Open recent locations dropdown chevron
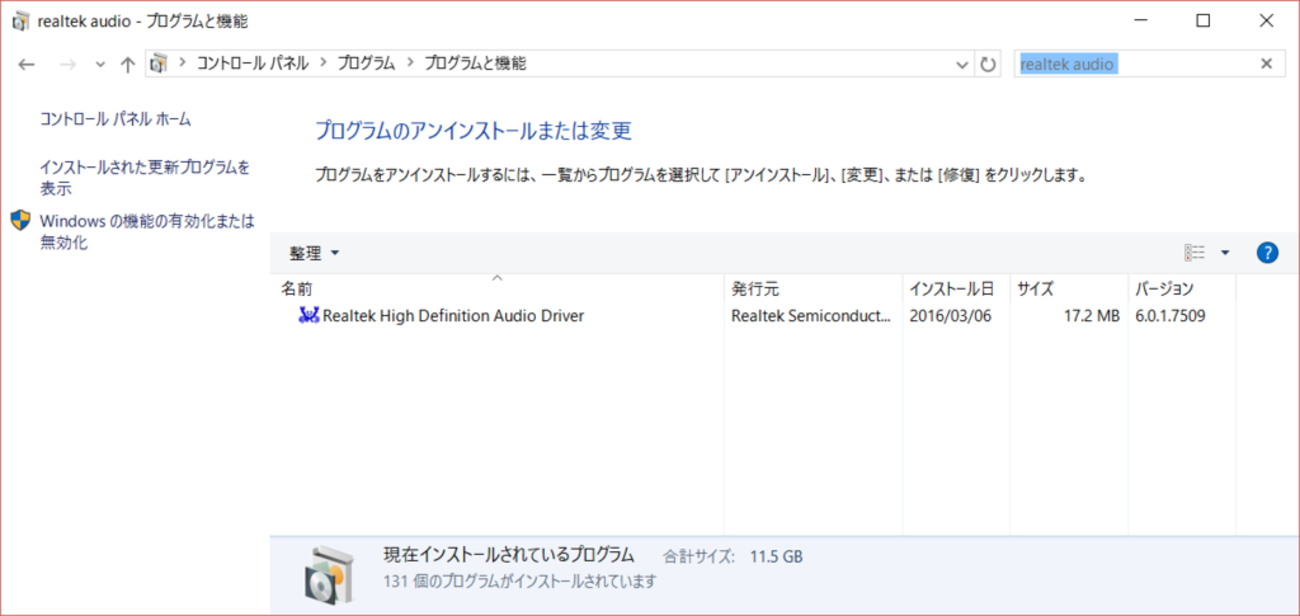 coord(100,64)
